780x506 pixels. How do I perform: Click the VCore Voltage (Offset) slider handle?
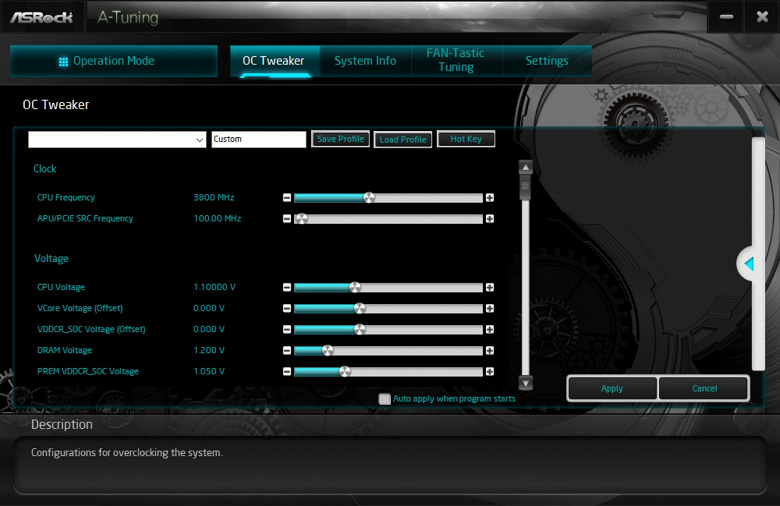coord(360,308)
